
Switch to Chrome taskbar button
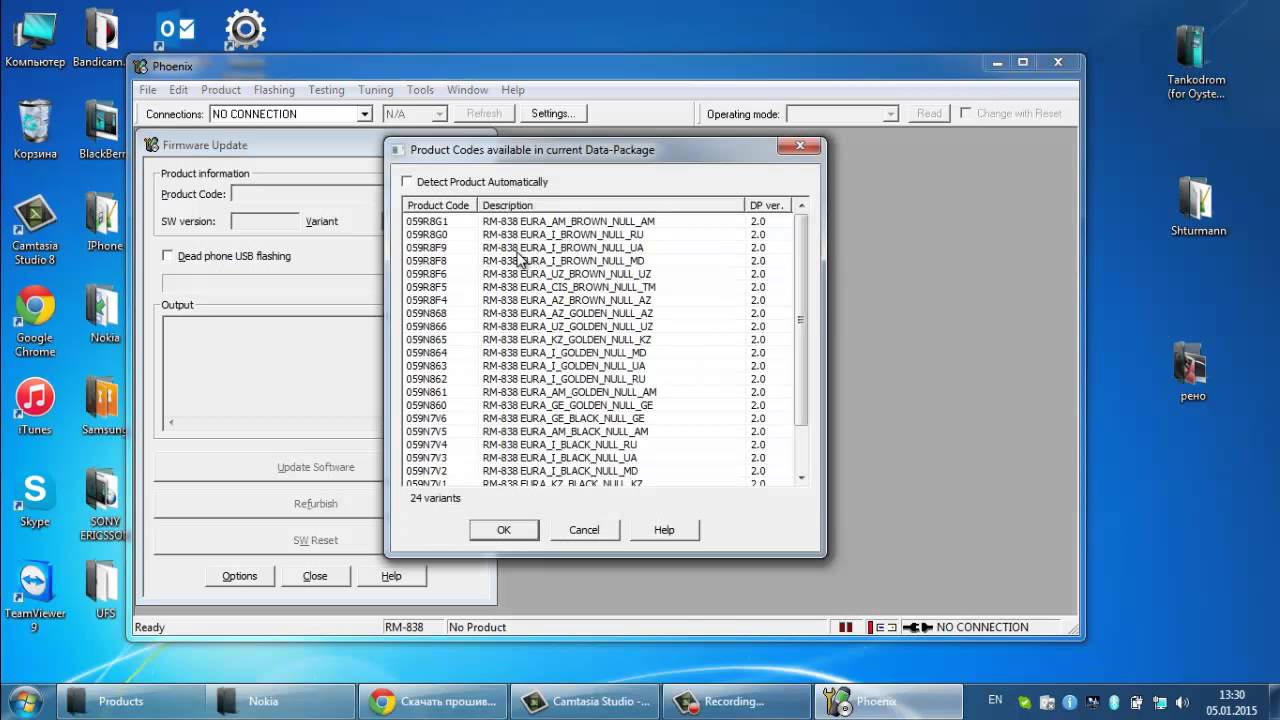[x=433, y=701]
